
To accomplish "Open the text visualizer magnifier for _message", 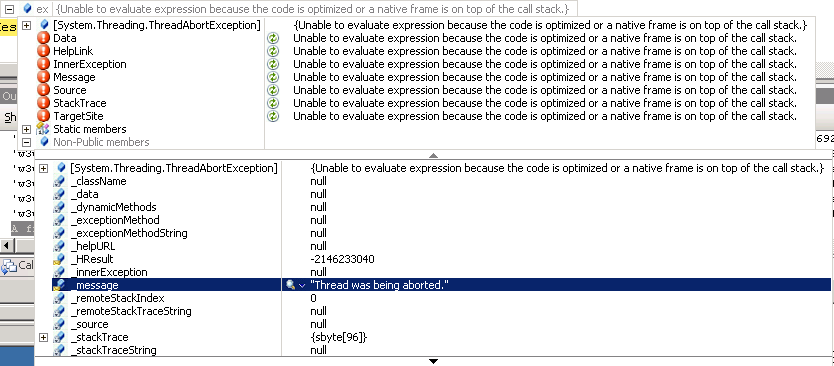I will tap(290, 285).
